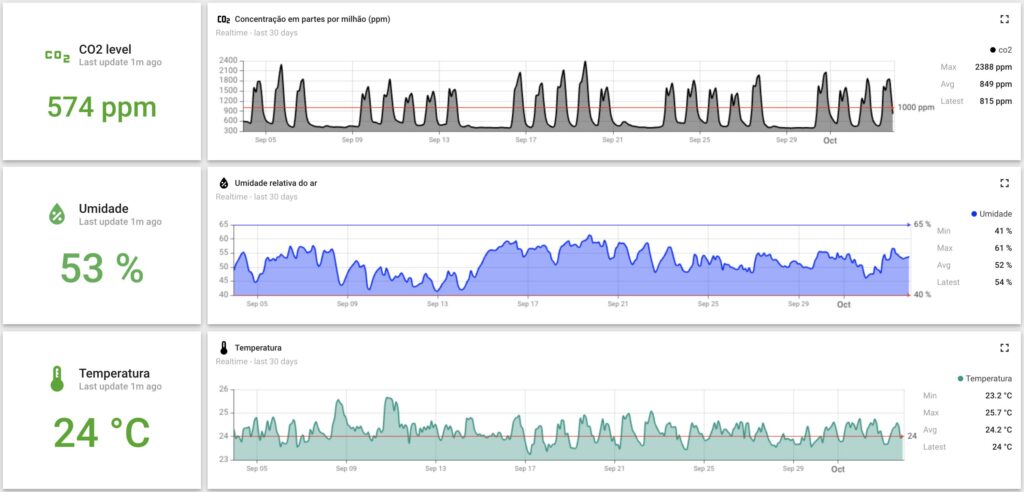
Task: Click the 53 % humidity value
Action: click(102, 268)
